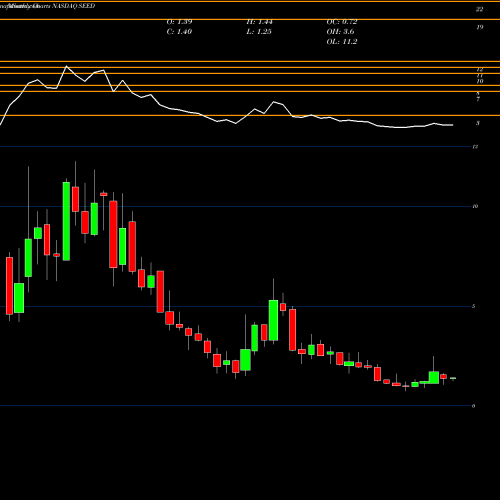Click the OC: 0.72 reading

point(342,22)
